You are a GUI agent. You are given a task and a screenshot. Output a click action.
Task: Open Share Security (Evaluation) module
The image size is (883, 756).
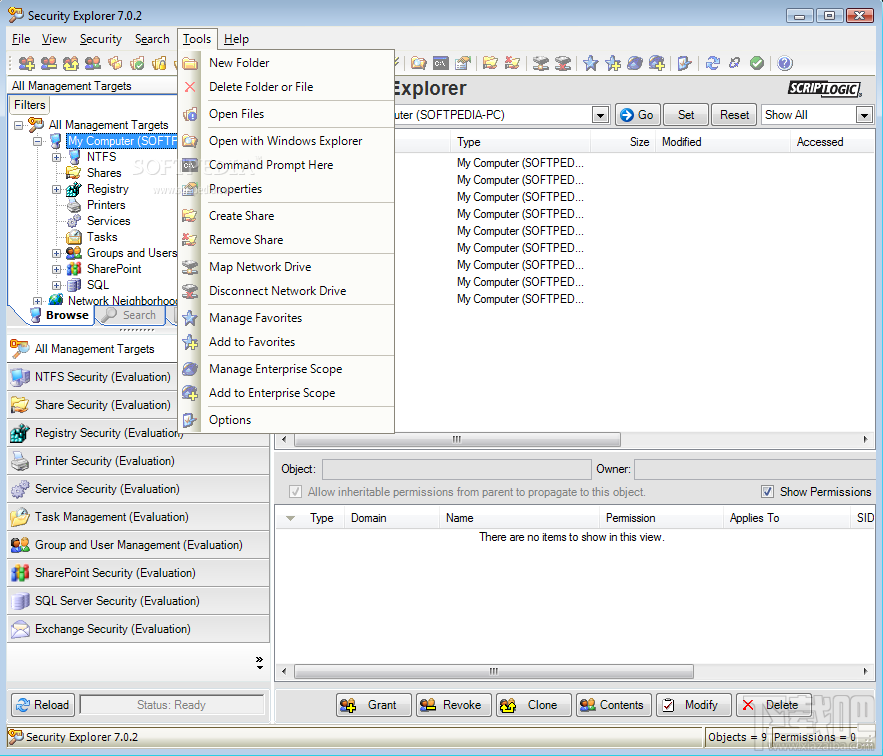[92, 405]
